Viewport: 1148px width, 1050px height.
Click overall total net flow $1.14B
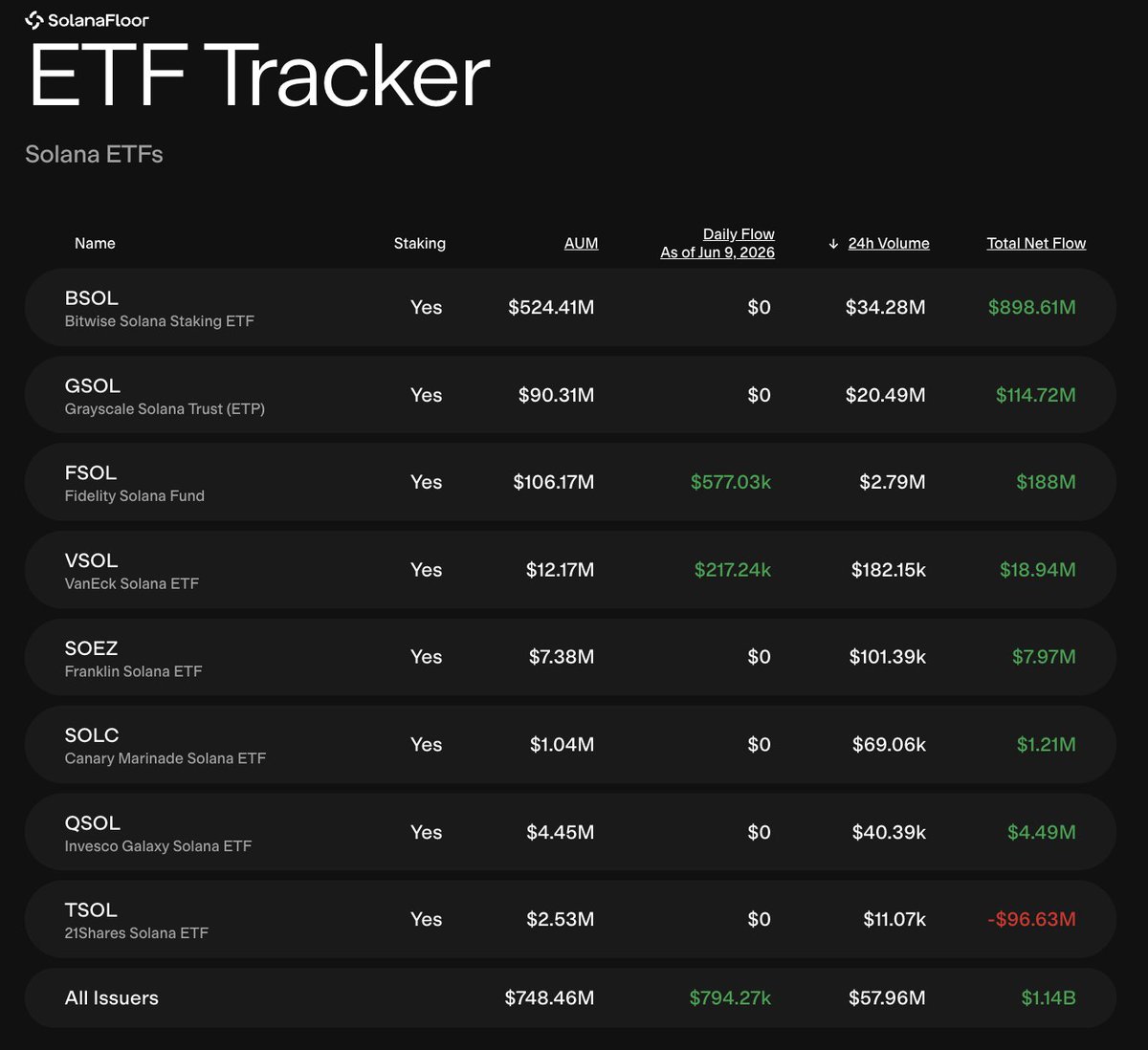click(x=1049, y=998)
